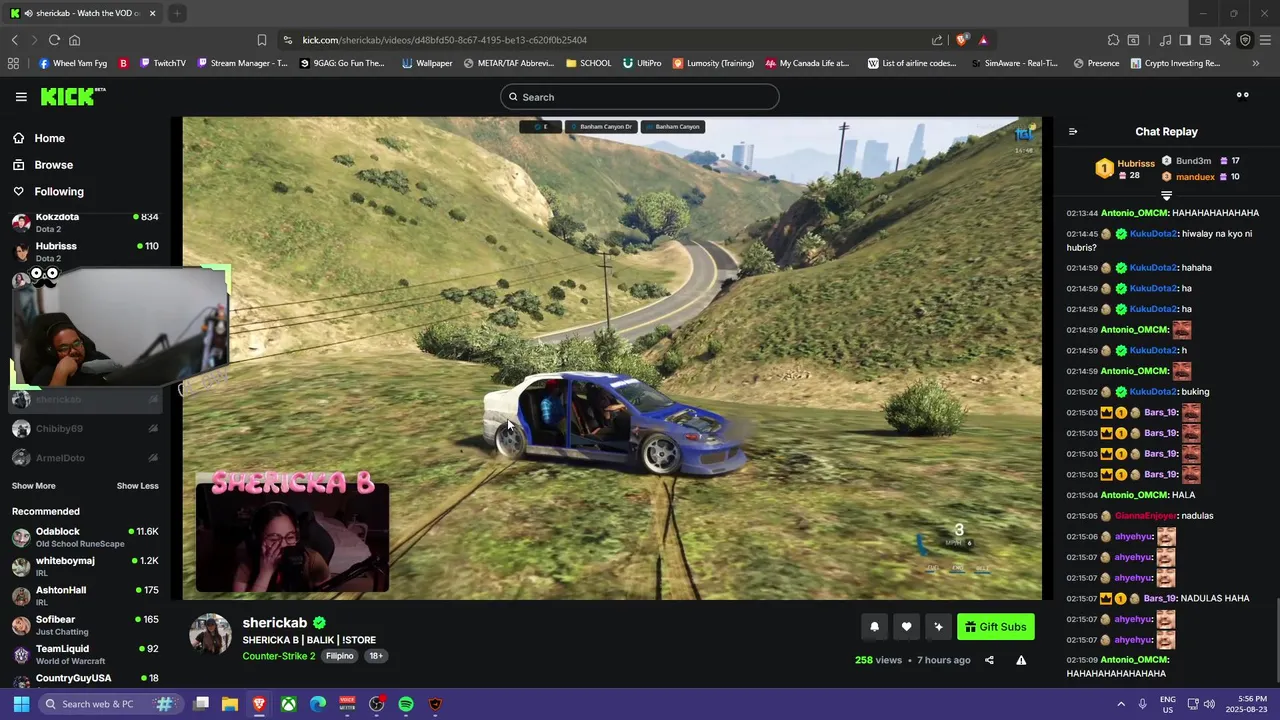Click the browser address bar URL
This screenshot has width=1280, height=720.
[444, 40]
